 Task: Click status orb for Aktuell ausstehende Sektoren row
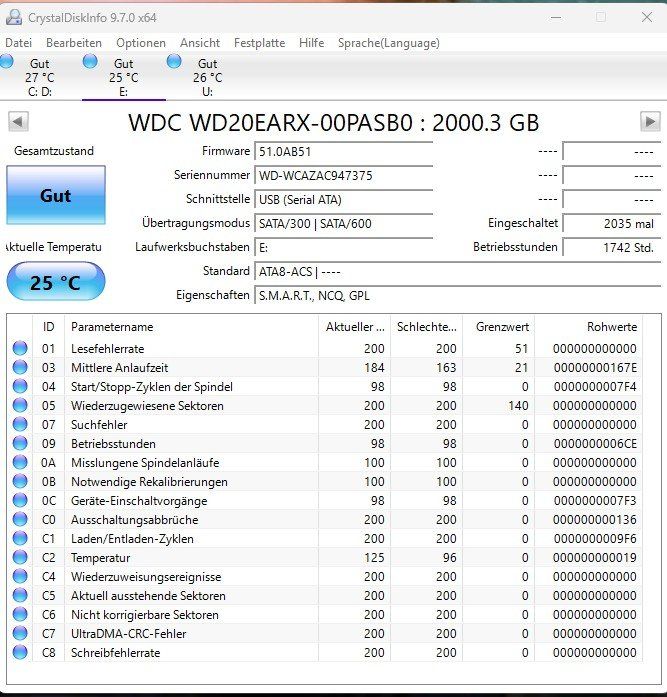click(x=20, y=595)
